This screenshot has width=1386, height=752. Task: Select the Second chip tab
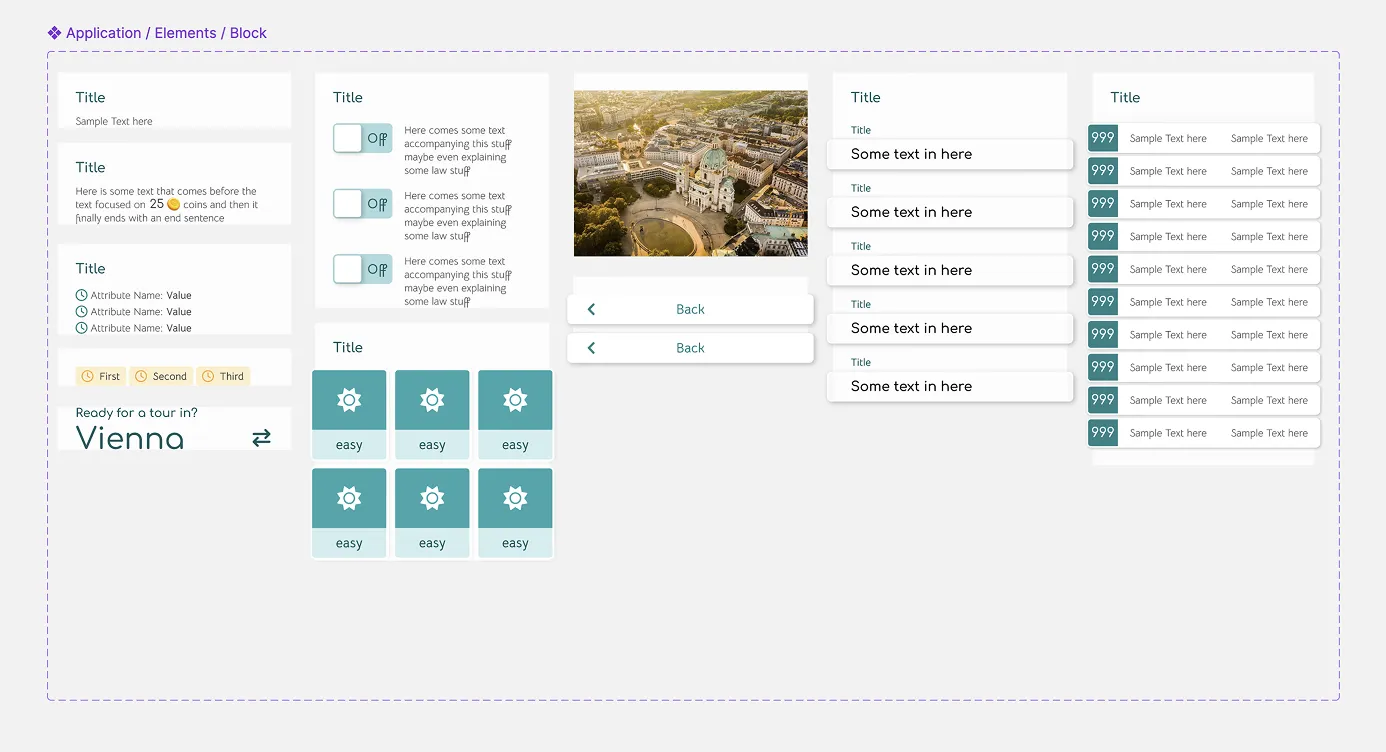click(161, 376)
